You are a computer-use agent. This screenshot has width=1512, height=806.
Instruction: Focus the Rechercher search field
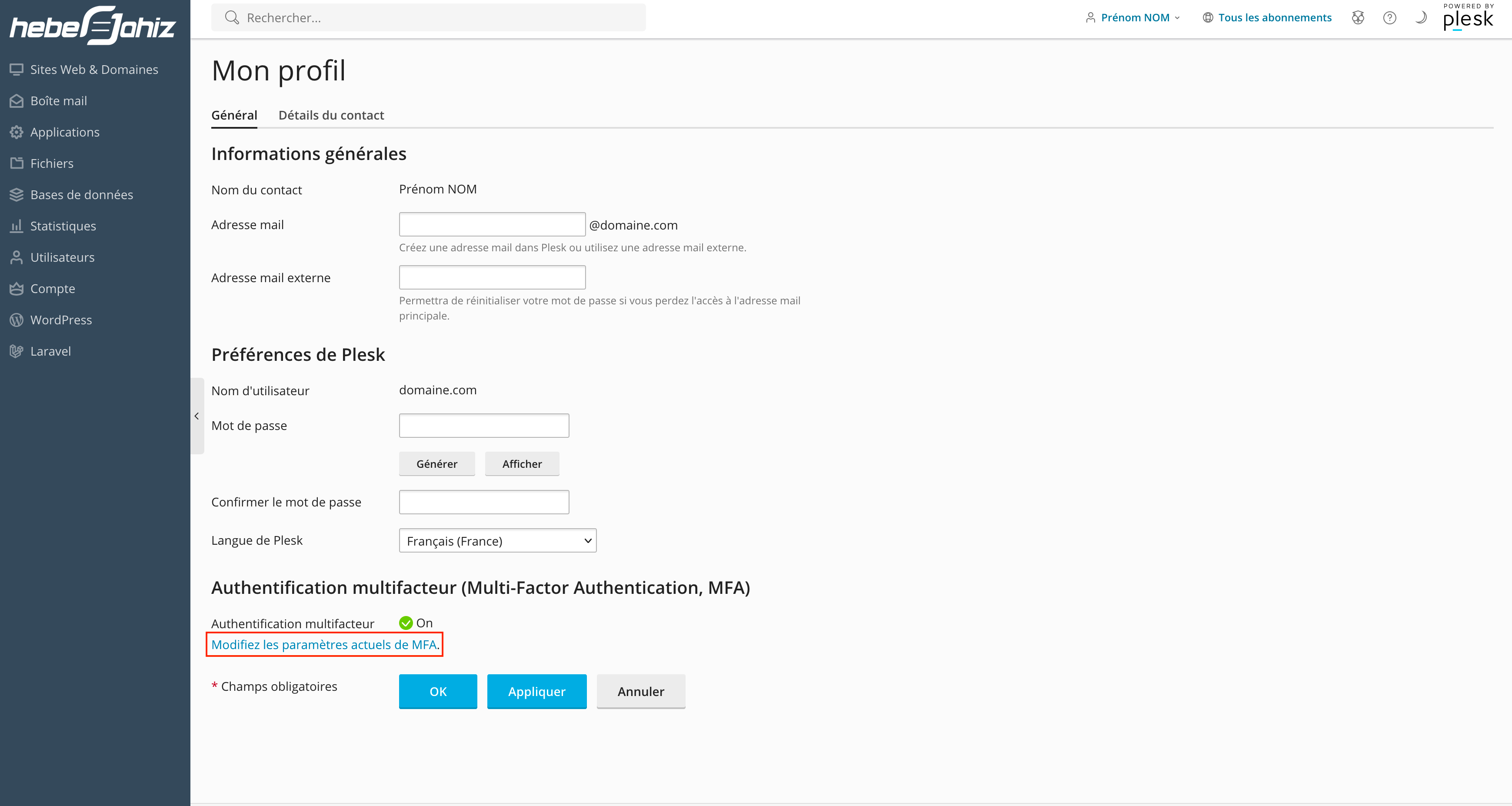click(429, 18)
